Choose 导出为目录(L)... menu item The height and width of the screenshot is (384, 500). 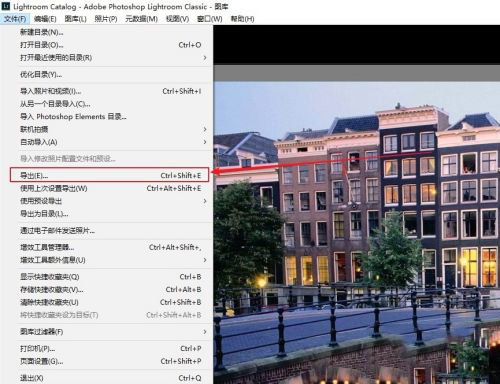[107, 214]
